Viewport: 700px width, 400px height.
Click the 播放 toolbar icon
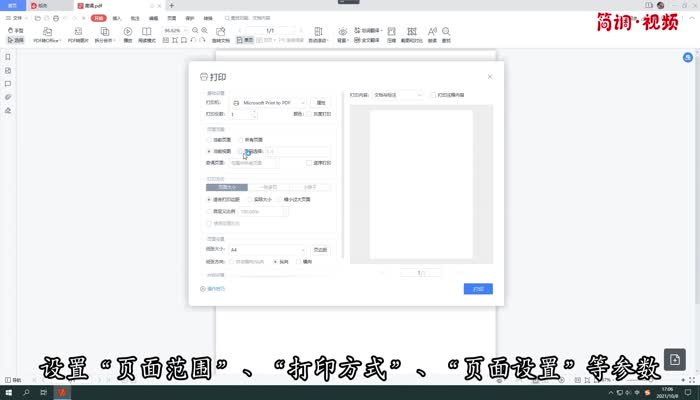[127, 35]
